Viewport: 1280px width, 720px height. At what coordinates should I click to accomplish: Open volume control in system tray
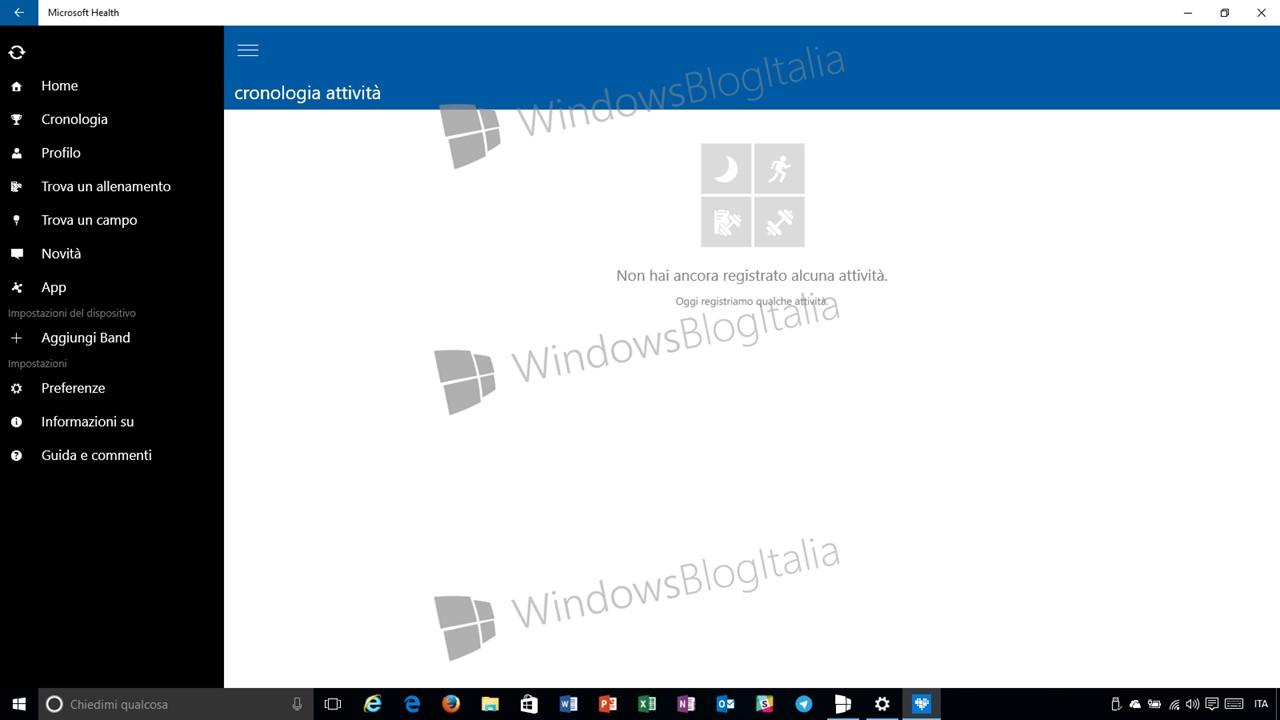tap(1192, 704)
